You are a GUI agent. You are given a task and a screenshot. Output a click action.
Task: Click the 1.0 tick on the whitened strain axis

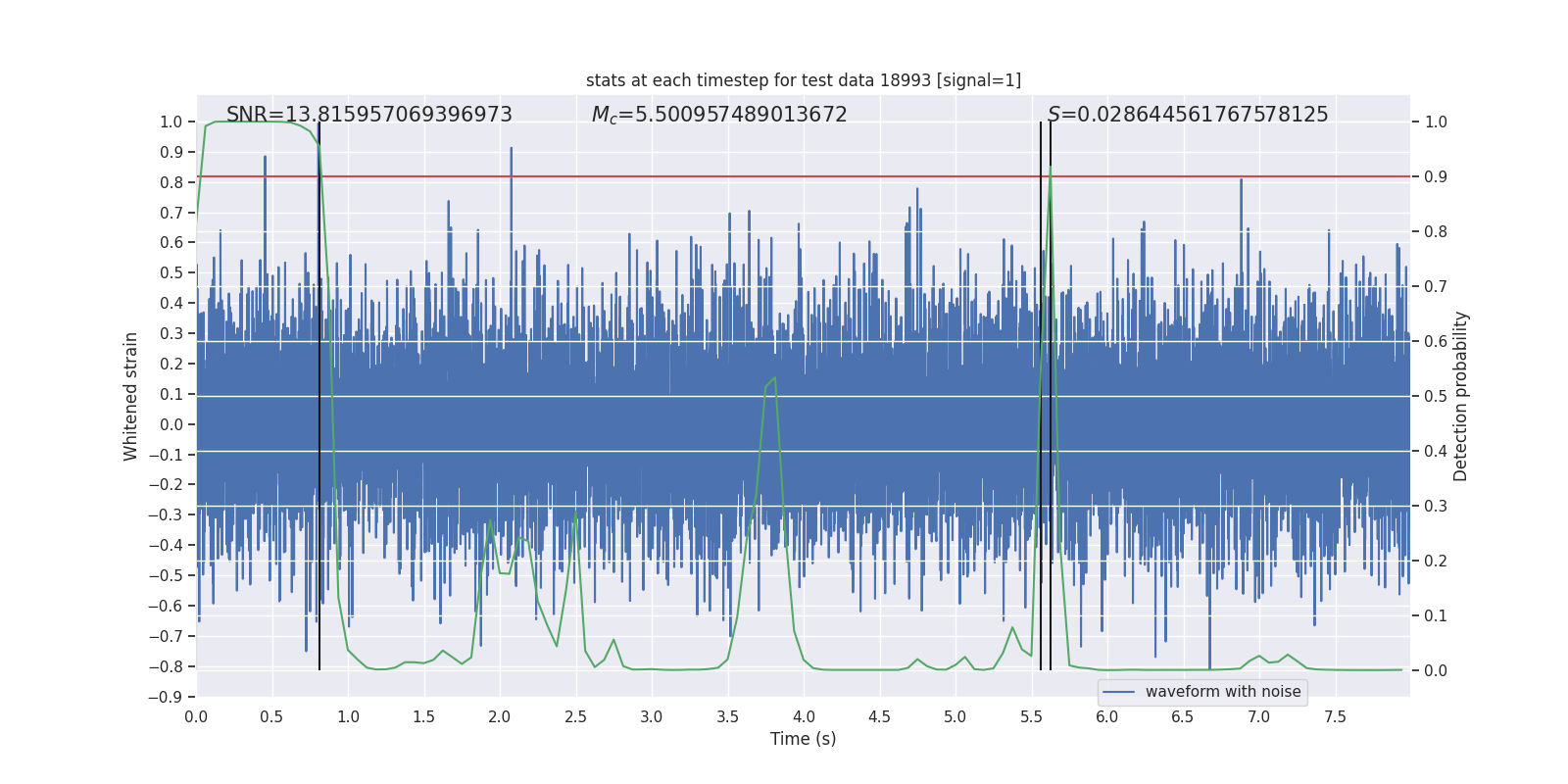[x=171, y=122]
